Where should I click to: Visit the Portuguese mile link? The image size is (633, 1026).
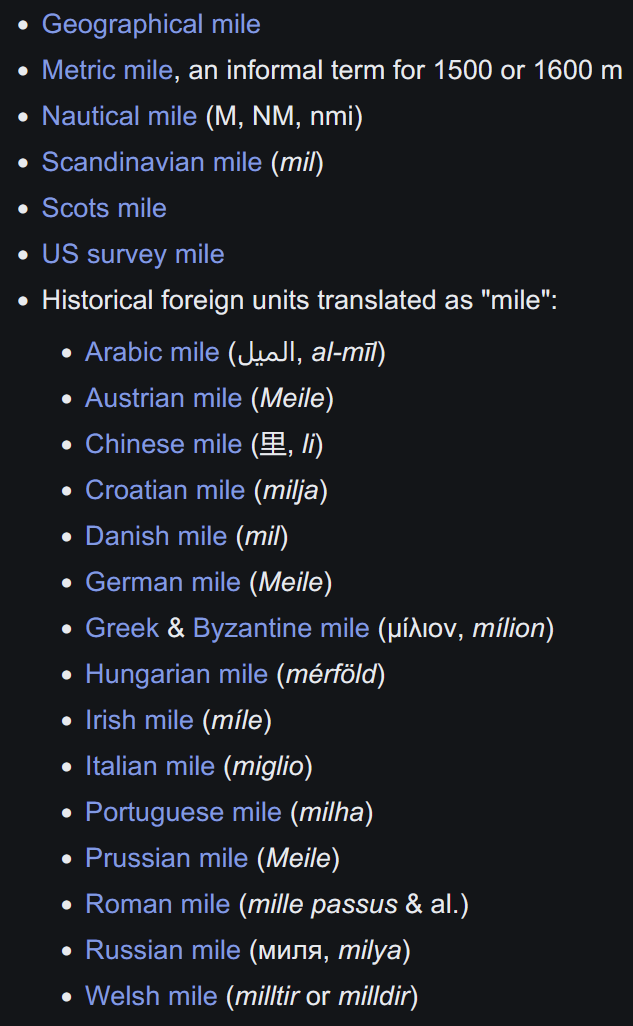183,812
